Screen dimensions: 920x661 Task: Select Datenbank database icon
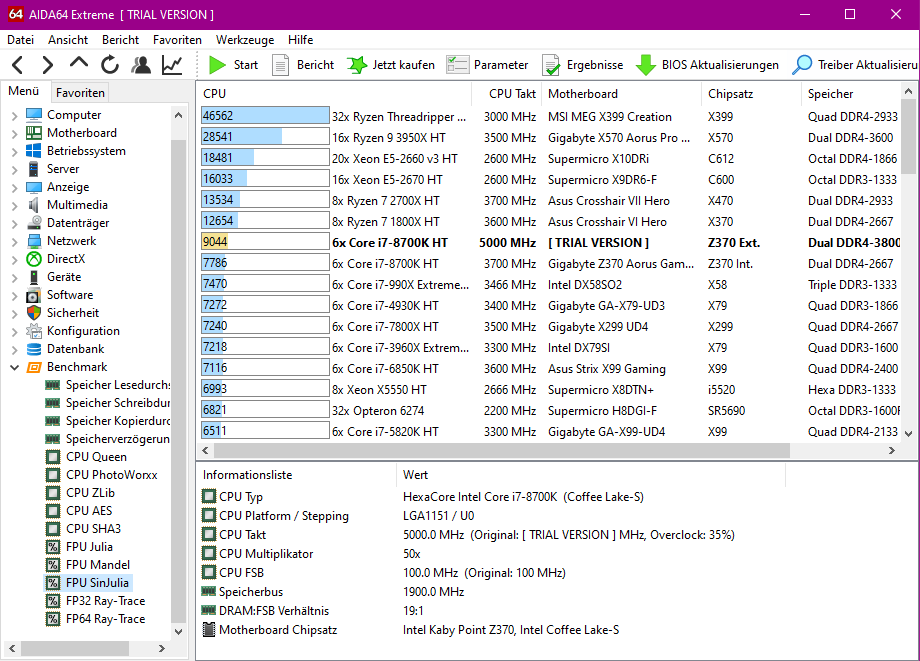click(34, 349)
